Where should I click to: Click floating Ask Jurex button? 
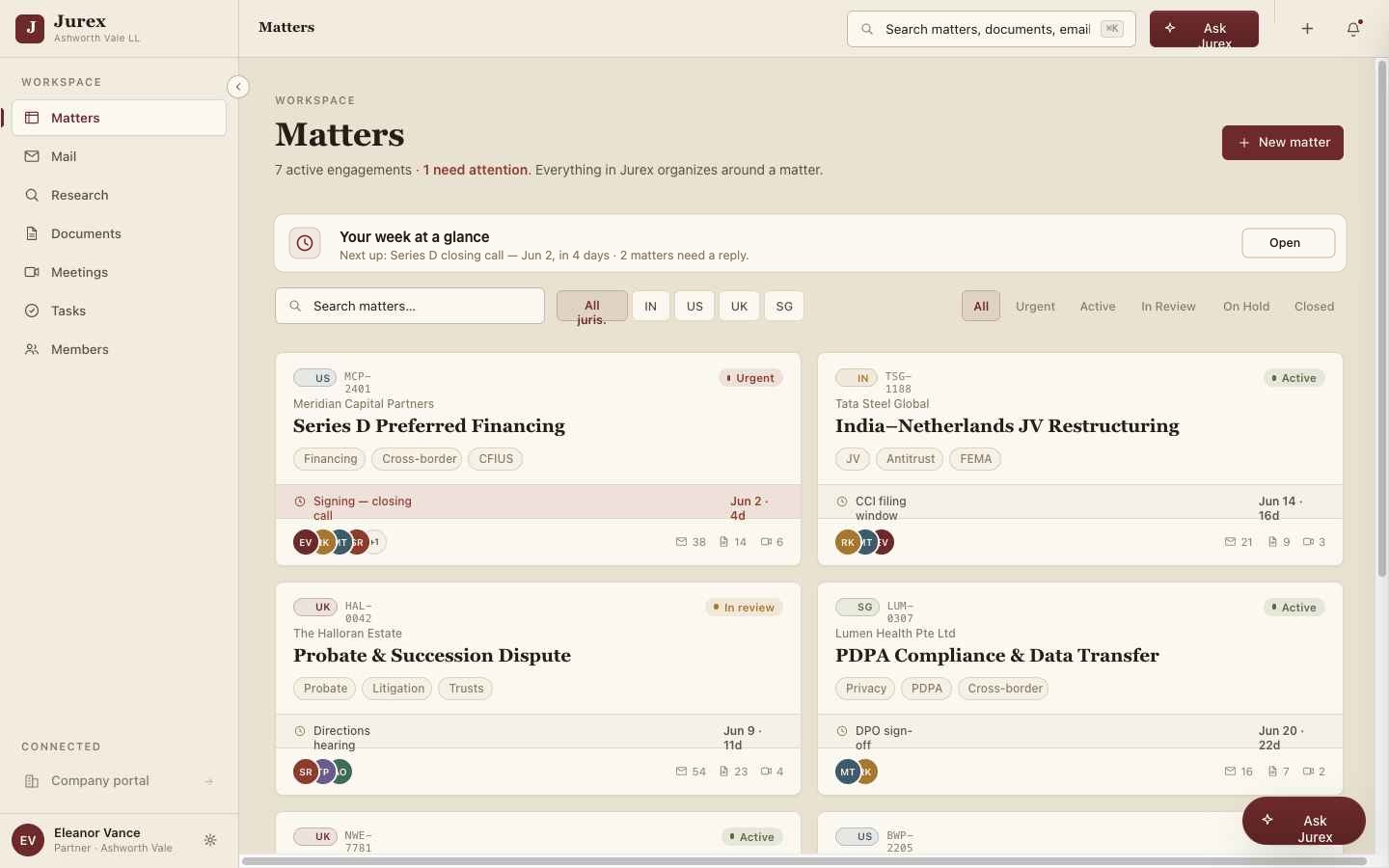[x=1304, y=821]
